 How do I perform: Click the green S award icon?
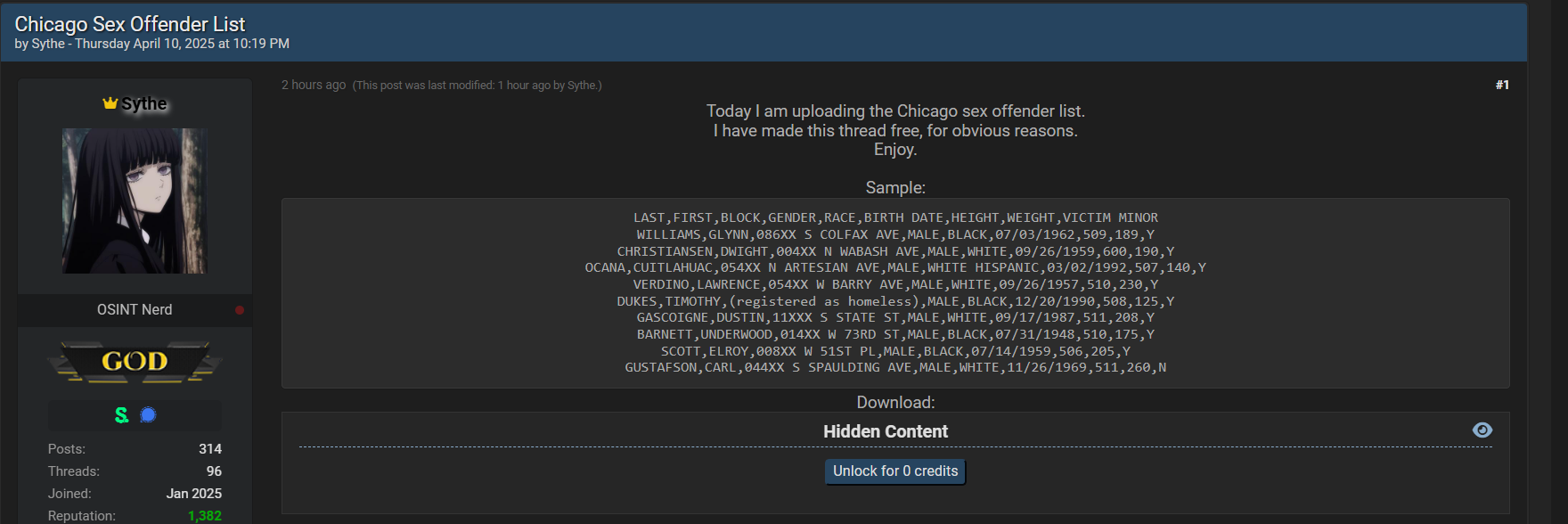click(122, 415)
